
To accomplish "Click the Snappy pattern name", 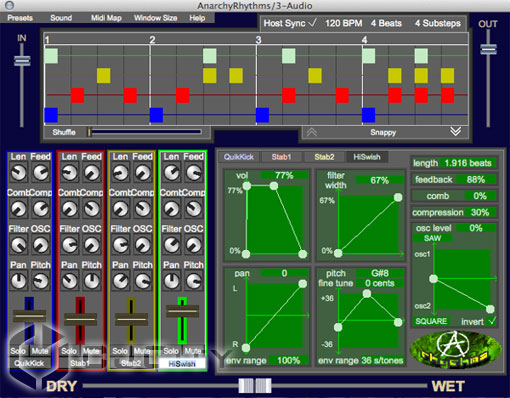I will (383, 132).
